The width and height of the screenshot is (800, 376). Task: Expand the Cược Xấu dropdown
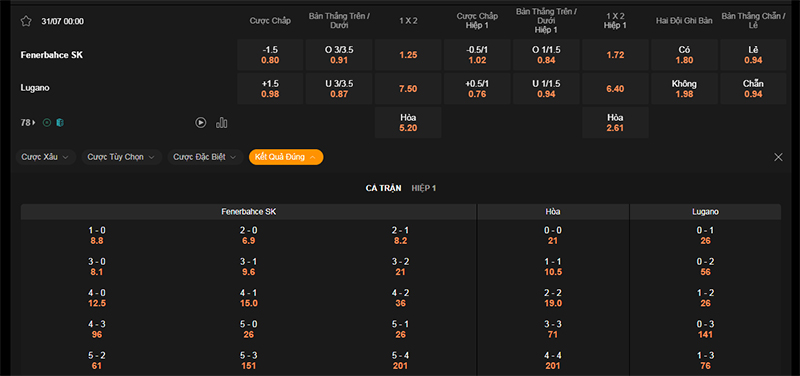point(46,157)
